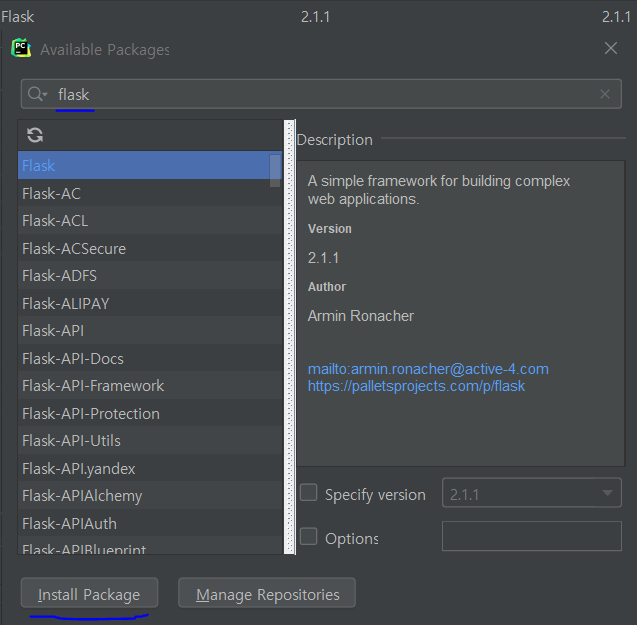637x625 pixels.
Task: Select the Flask-API package
Action: [x=150, y=331]
